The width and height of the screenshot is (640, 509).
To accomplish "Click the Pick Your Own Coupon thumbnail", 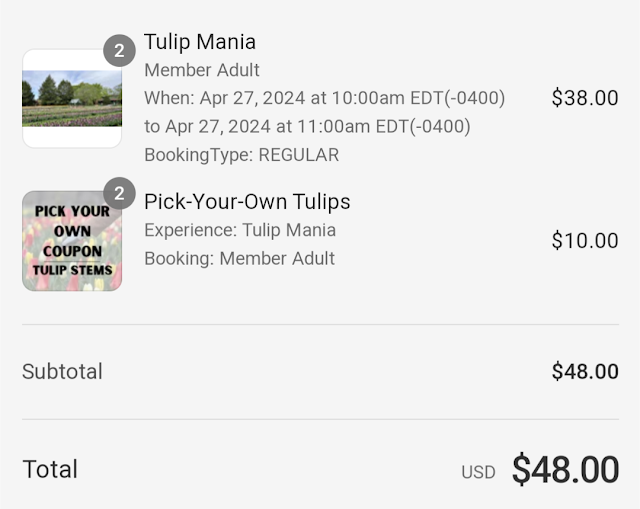I will pyautogui.click(x=72, y=241).
